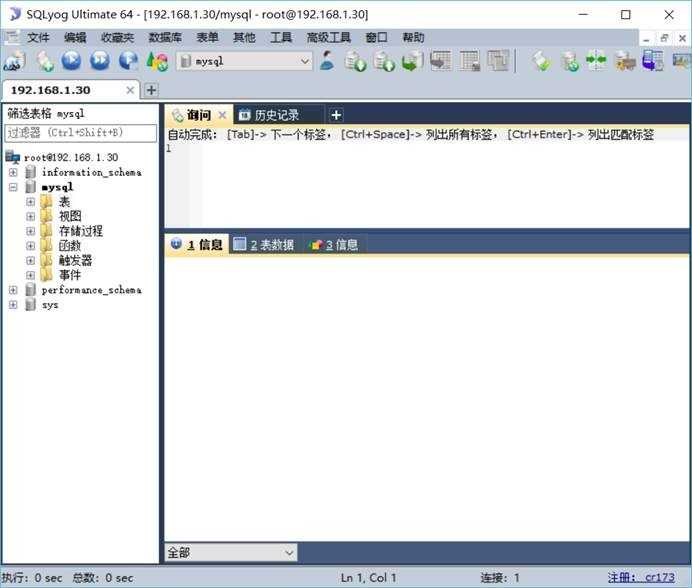Close the 询问 query tab

point(222,115)
